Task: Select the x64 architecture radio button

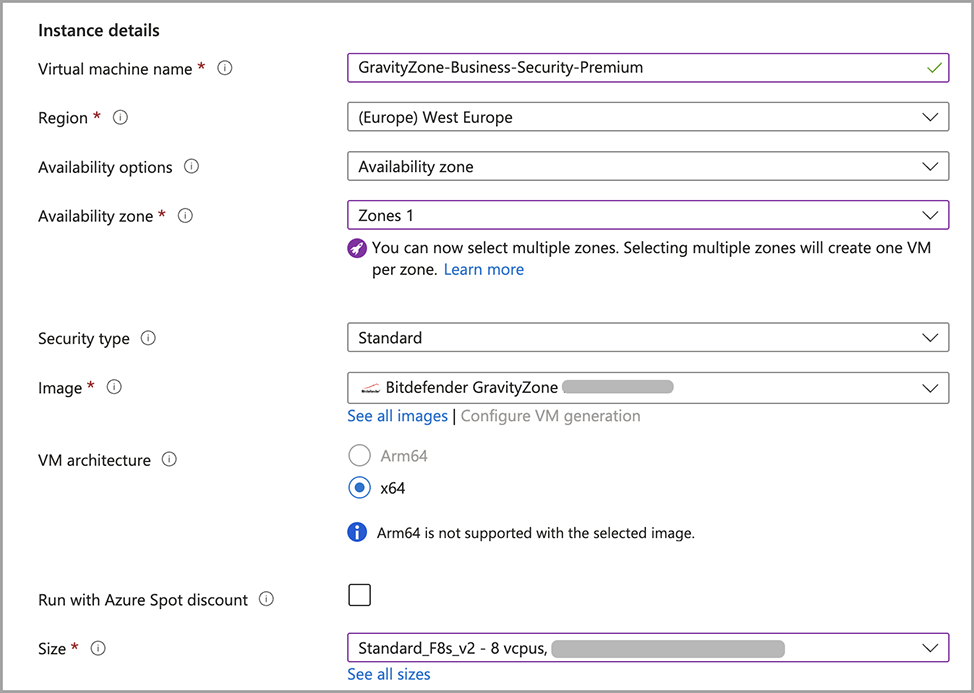Action: (359, 488)
